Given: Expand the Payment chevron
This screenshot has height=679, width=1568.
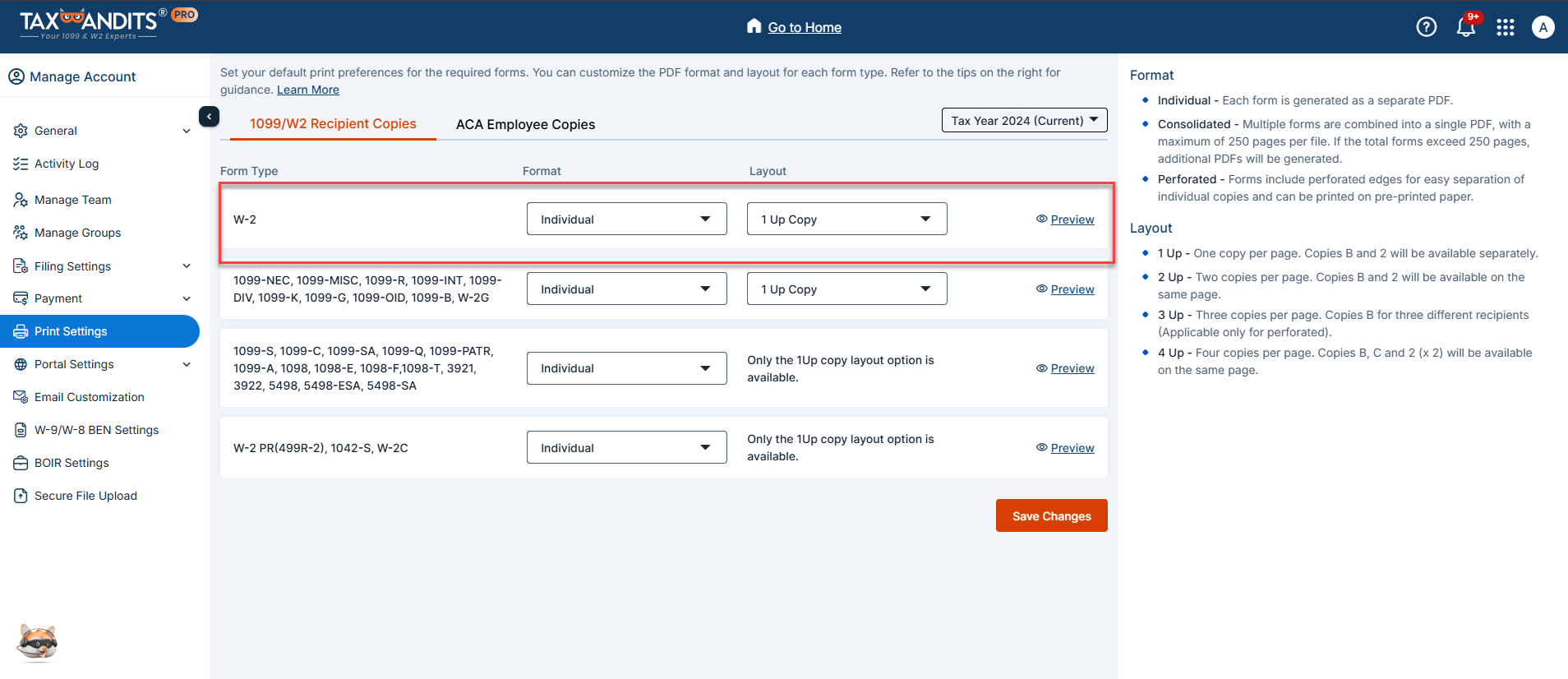Looking at the screenshot, I should [187, 298].
